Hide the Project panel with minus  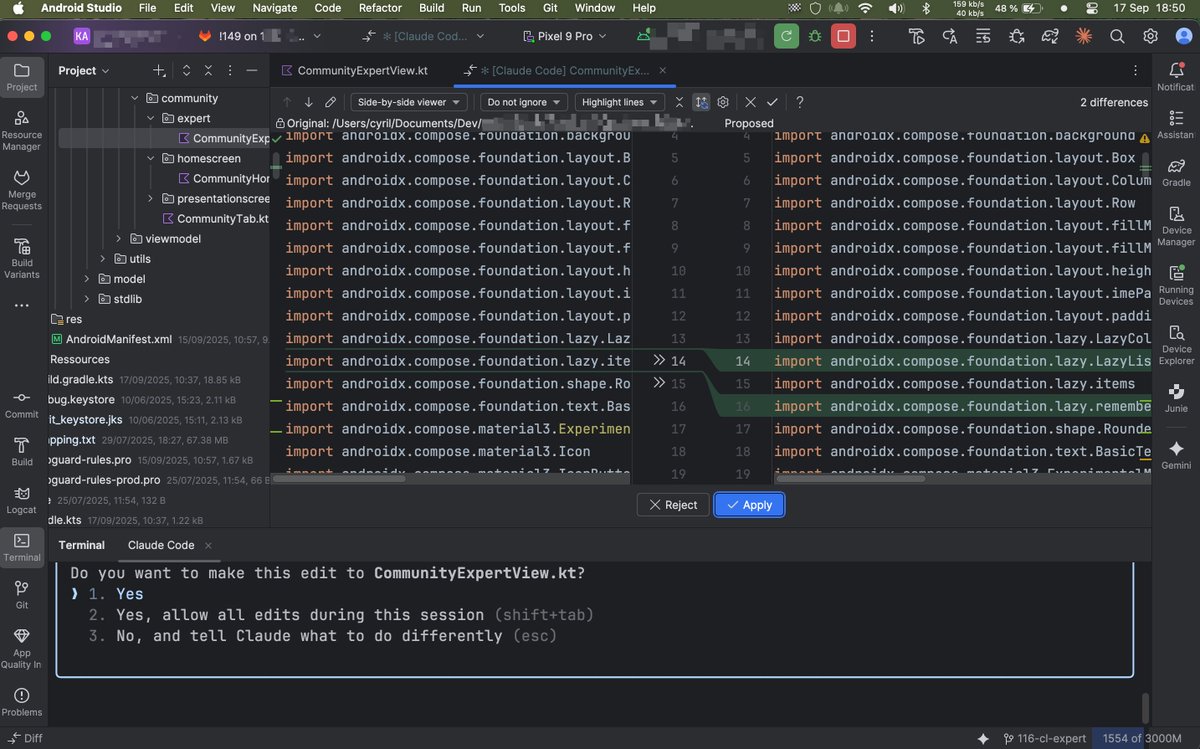(252, 70)
